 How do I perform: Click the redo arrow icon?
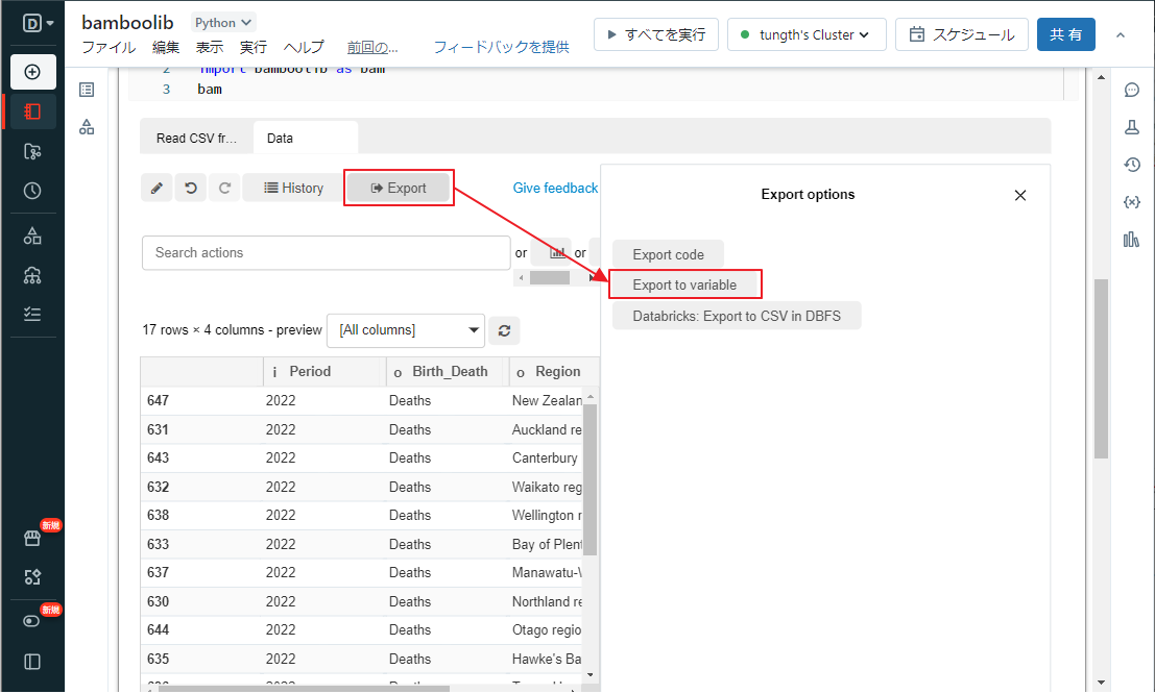(x=225, y=188)
